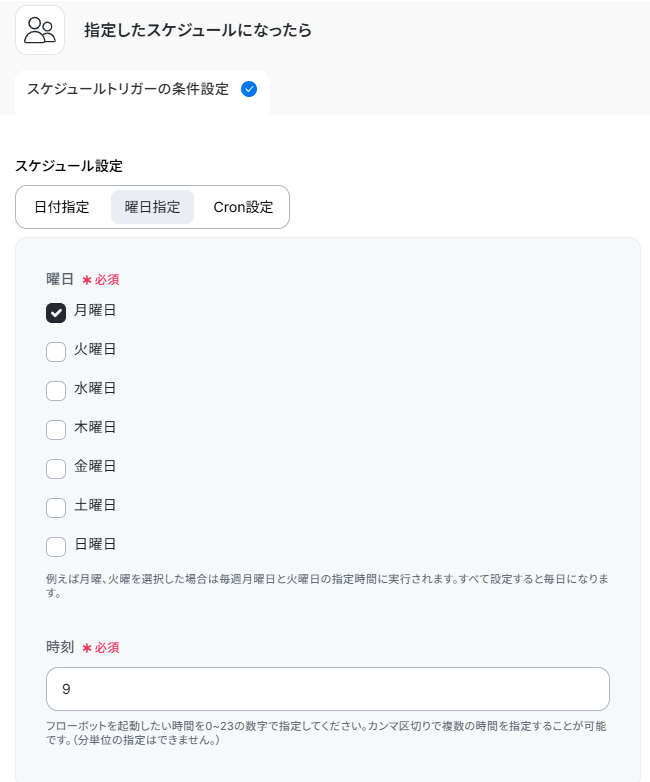Click the 指定したスケジュールになったら title

click(198, 30)
